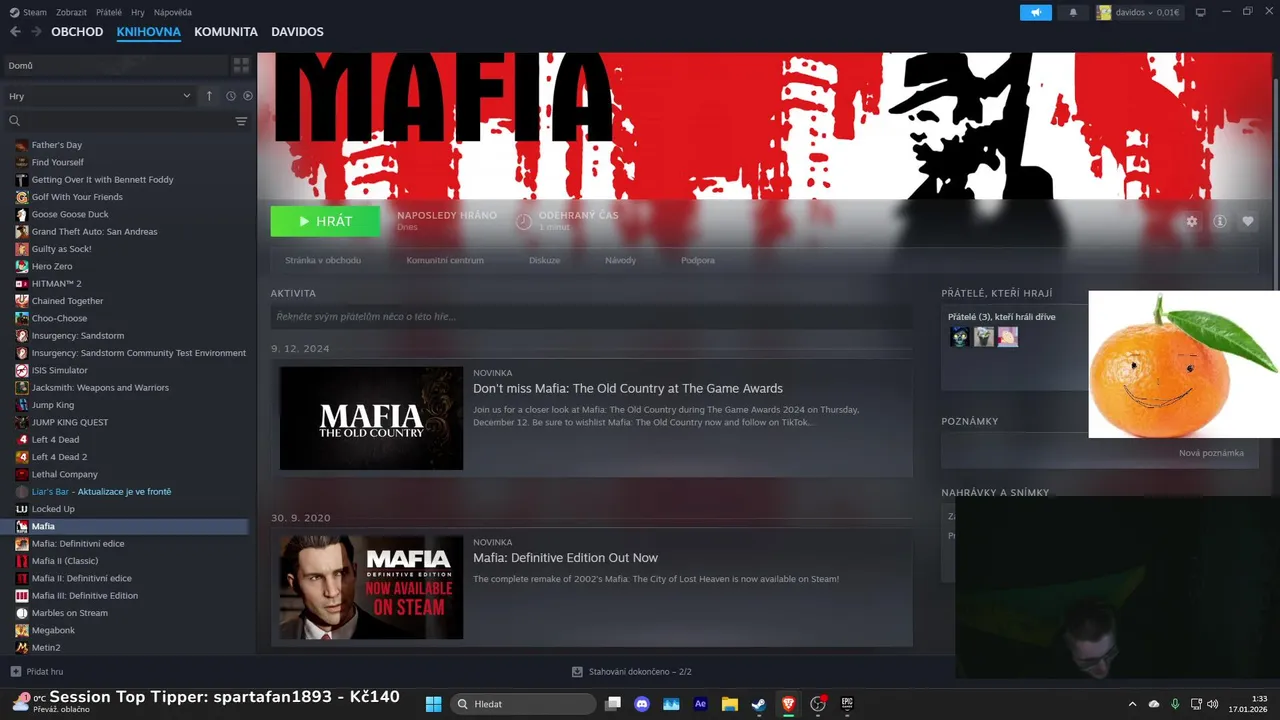Open Epic Games launcher from taskbar
The image size is (1280, 720).
tap(847, 704)
